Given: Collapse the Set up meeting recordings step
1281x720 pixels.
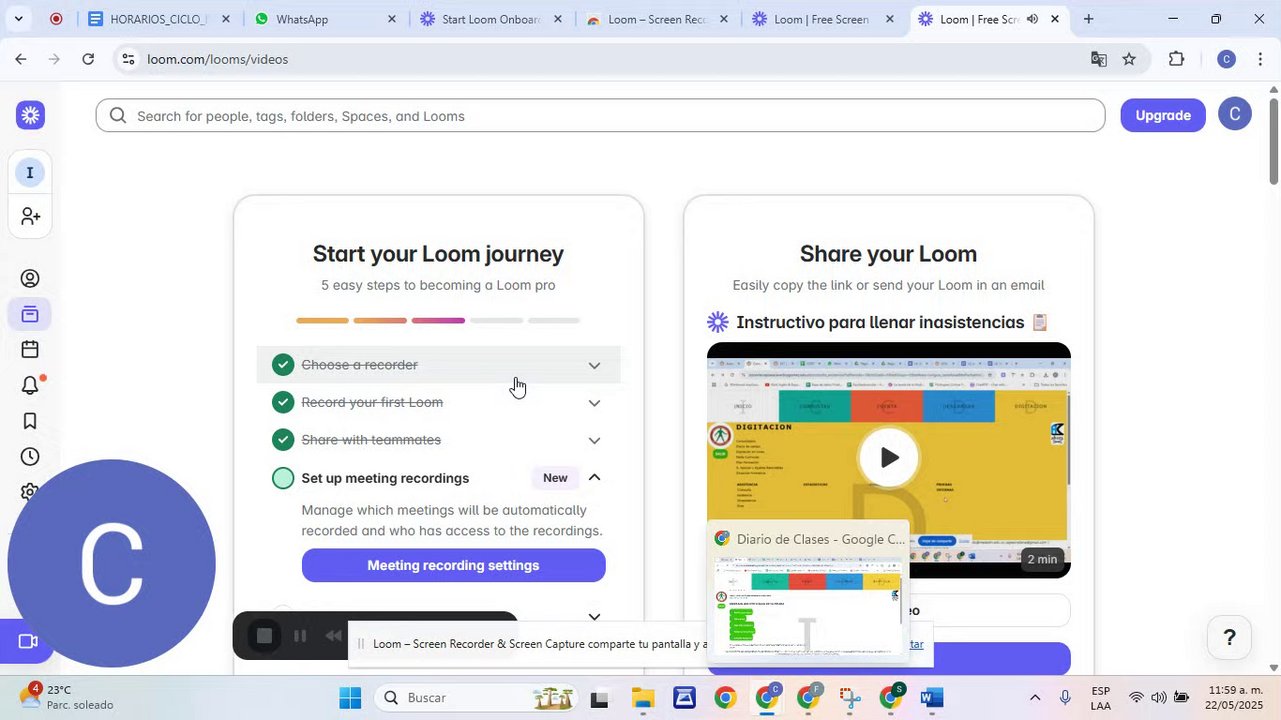Looking at the screenshot, I should point(594,478).
